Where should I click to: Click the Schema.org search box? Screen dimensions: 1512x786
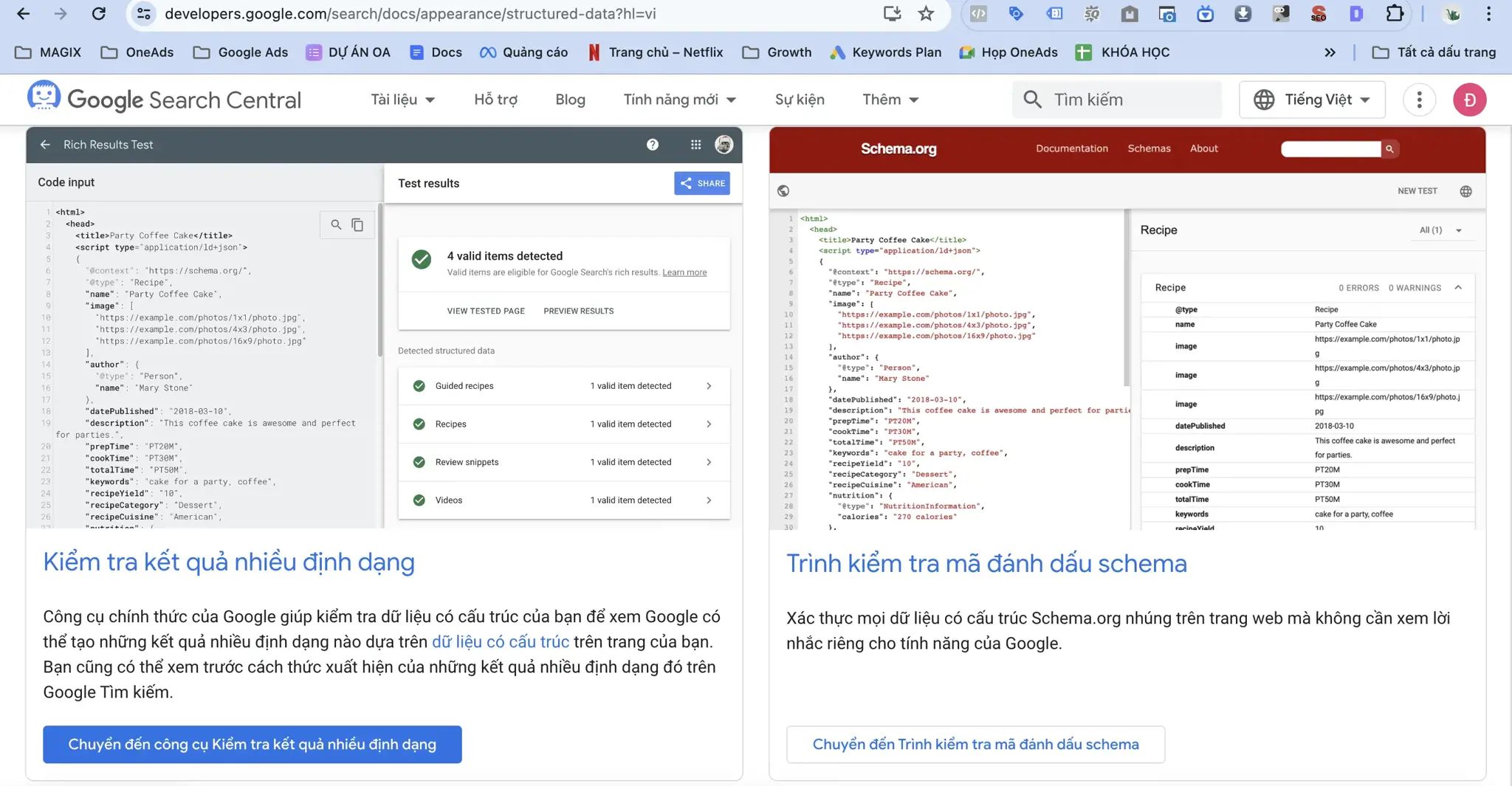pos(1331,149)
